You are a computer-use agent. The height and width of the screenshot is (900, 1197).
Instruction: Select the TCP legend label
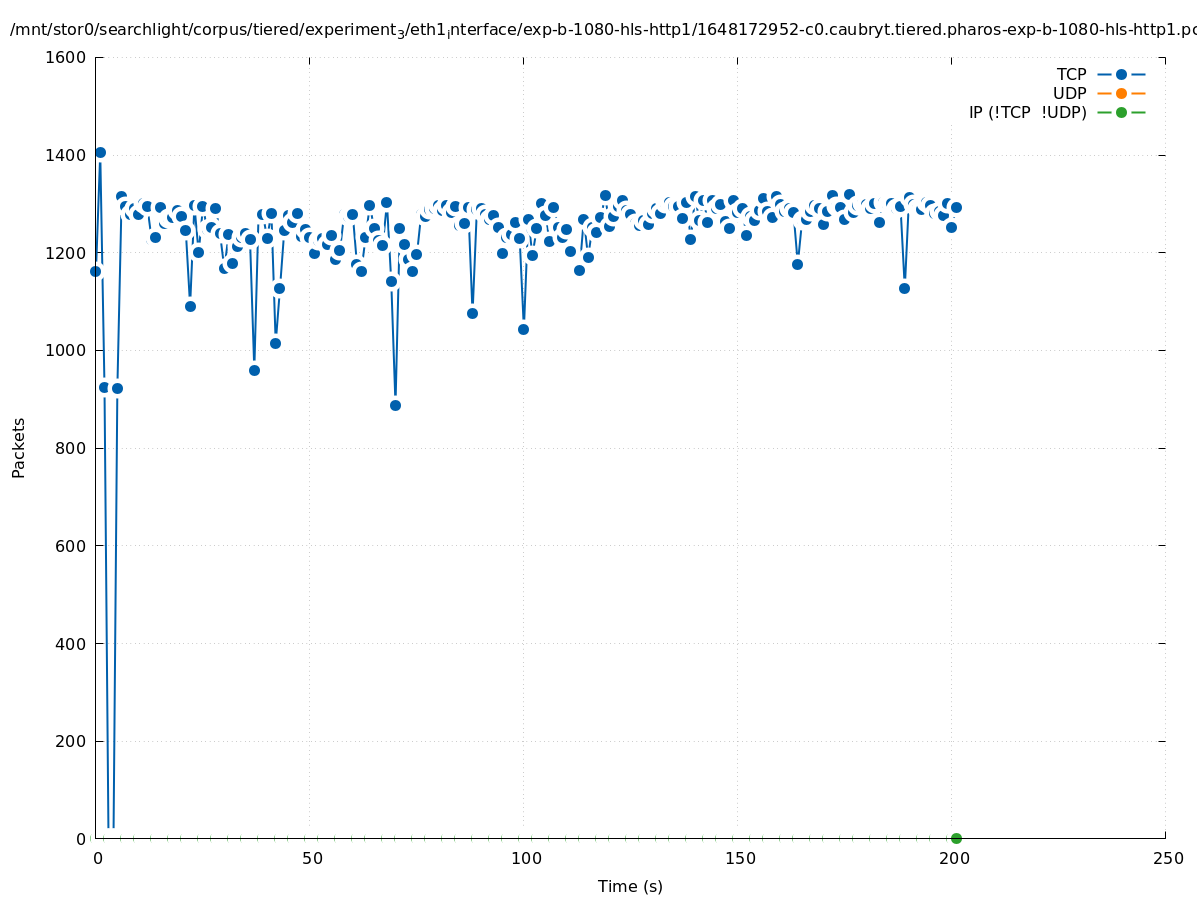[1071, 74]
